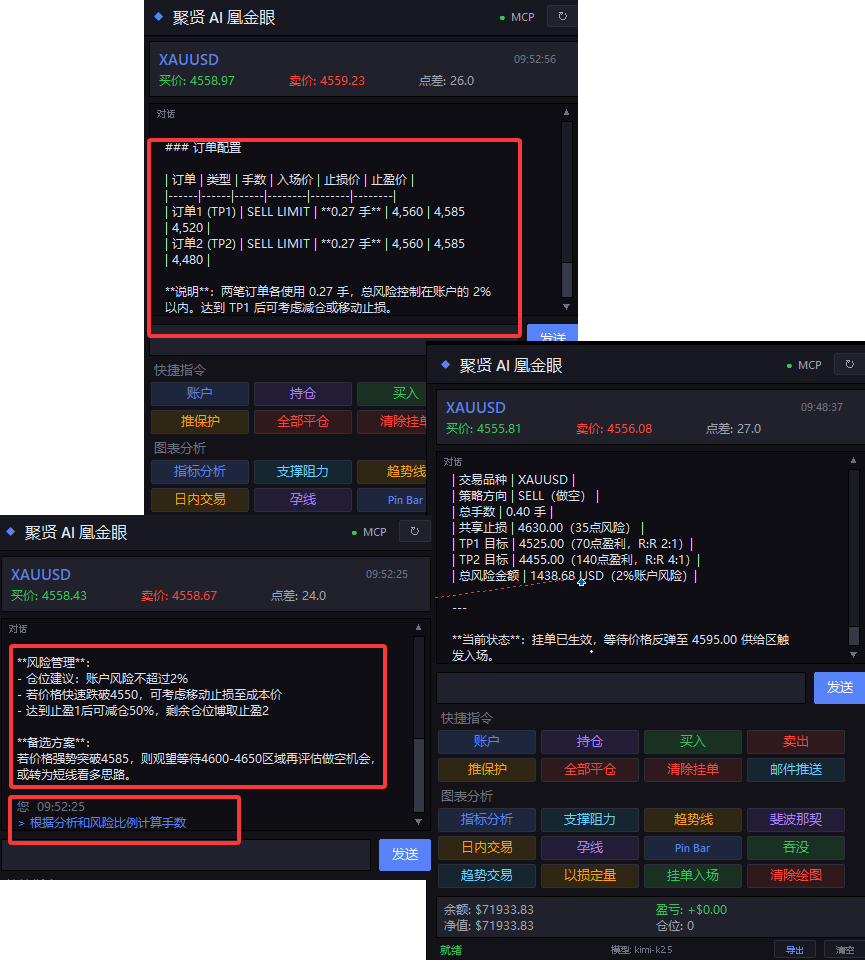Run 支撑阻力 in the 09:48:37 window
This screenshot has height=980, width=865.
590,819
